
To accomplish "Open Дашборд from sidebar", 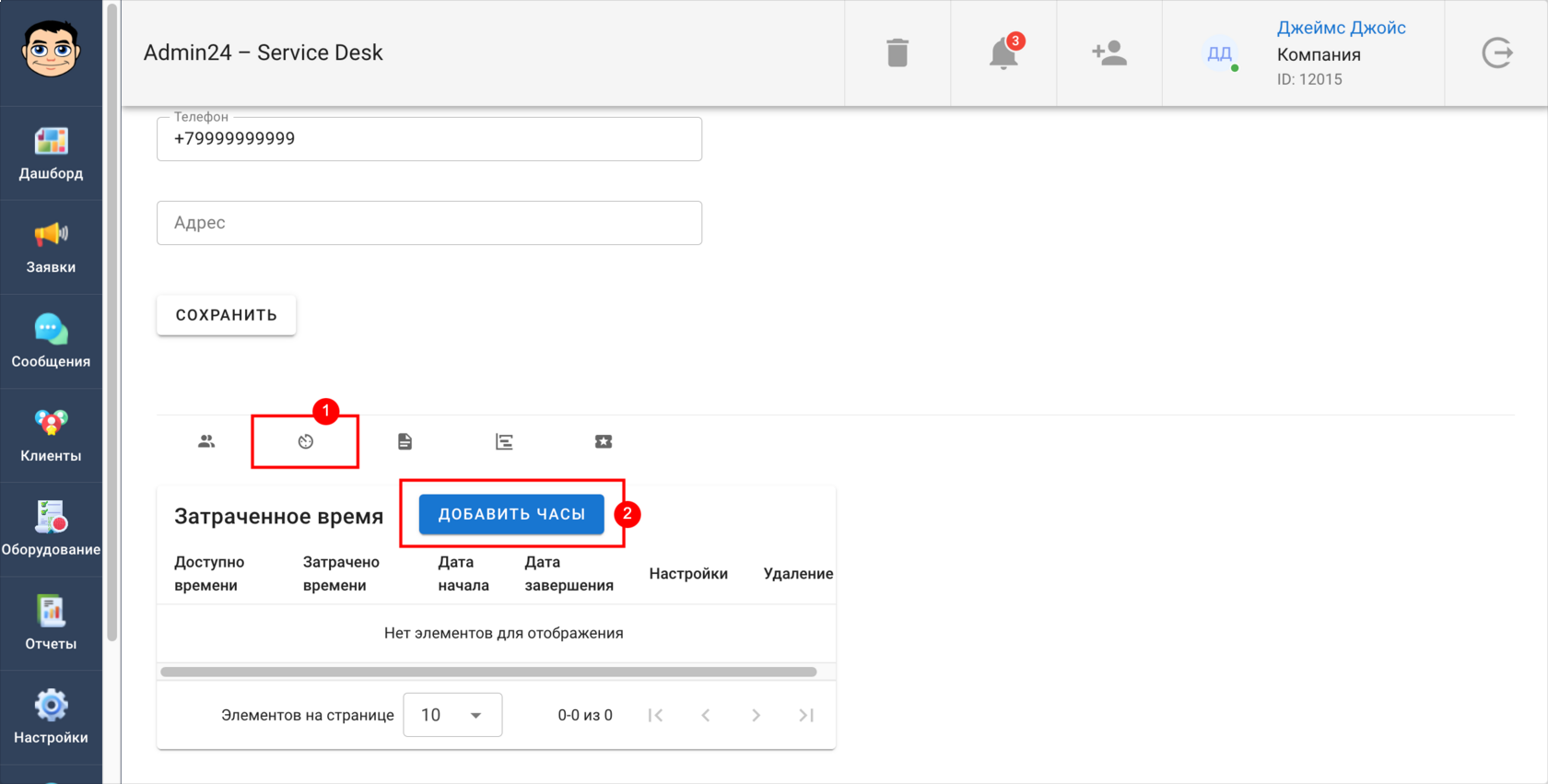I will click(51, 154).
